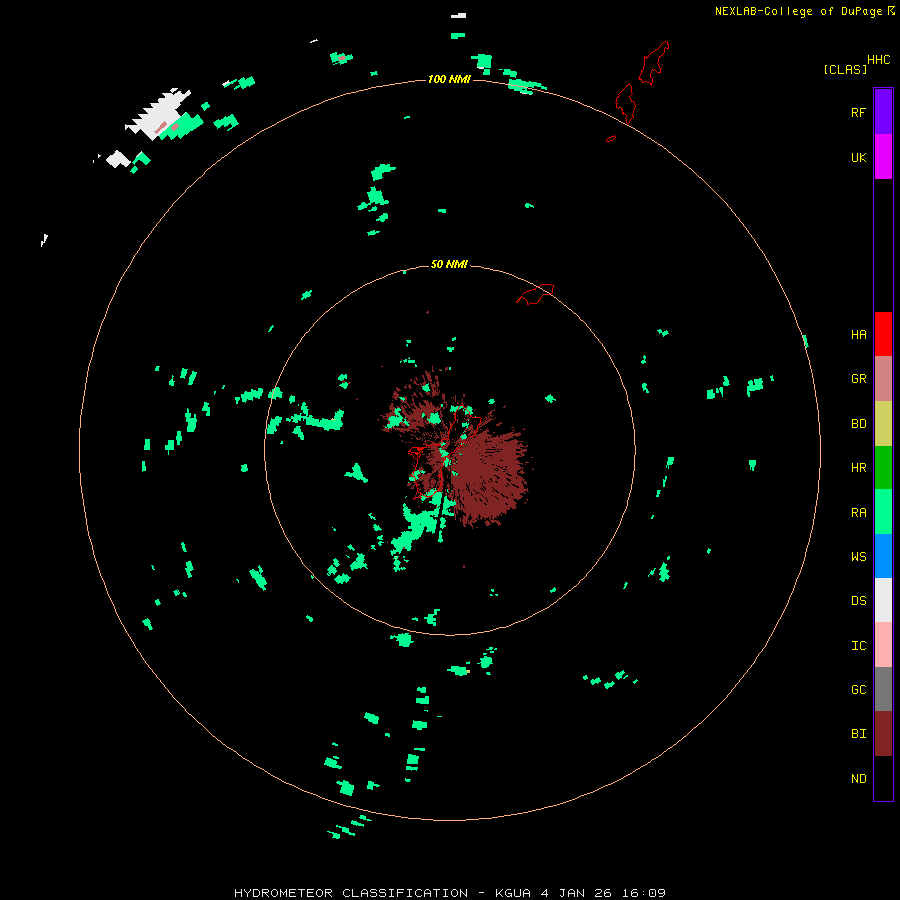This screenshot has height=900, width=900.
Task: Click the GC legend label
Action: [858, 690]
